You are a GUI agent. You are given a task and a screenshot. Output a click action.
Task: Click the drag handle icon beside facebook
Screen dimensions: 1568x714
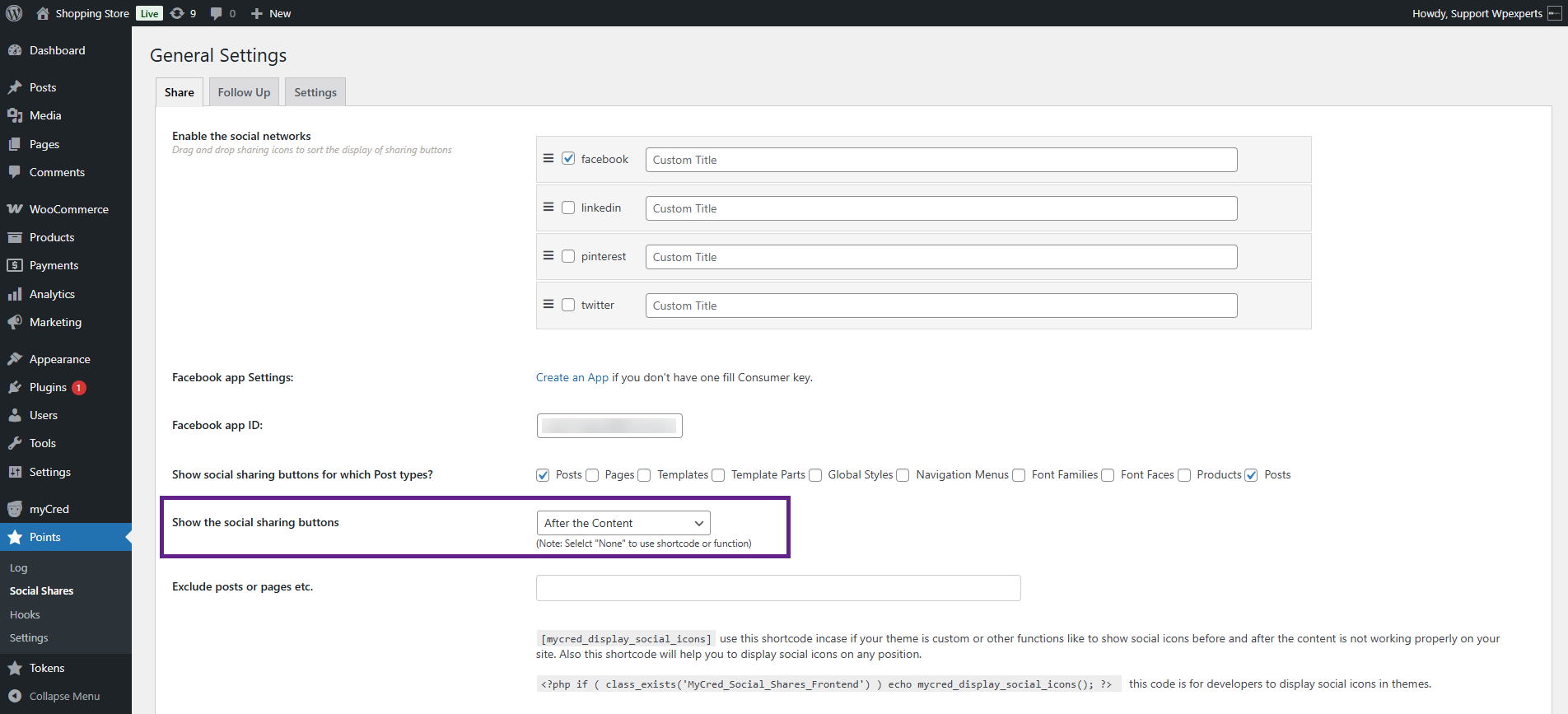[548, 159]
